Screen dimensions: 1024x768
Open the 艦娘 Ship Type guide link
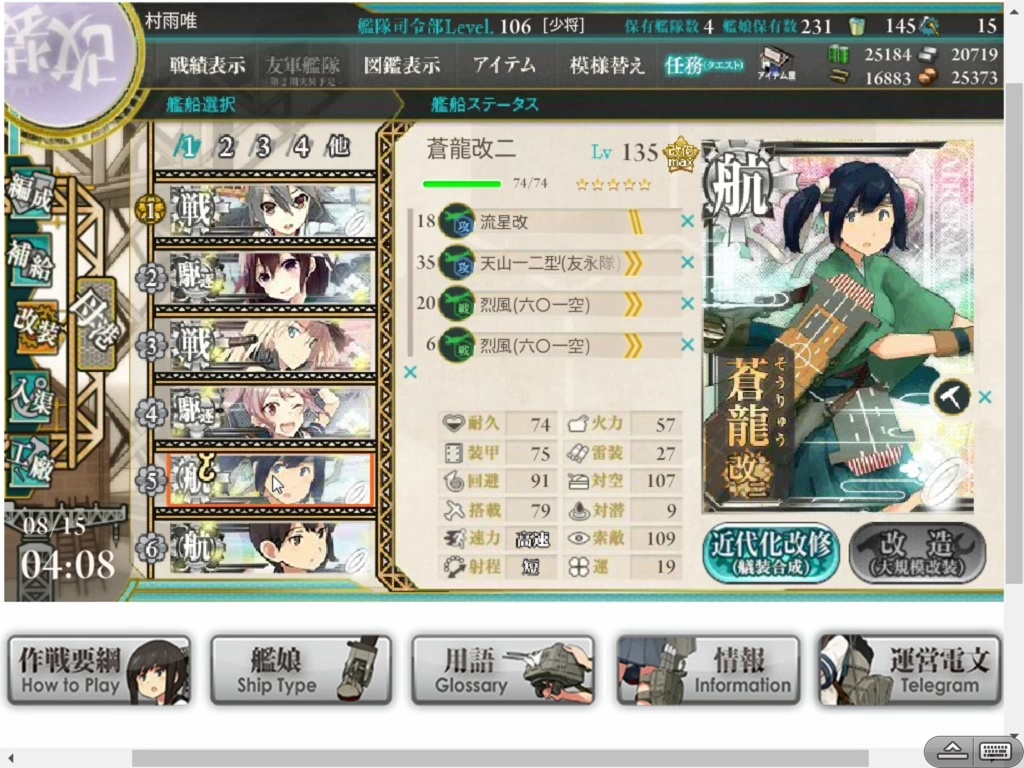point(301,670)
